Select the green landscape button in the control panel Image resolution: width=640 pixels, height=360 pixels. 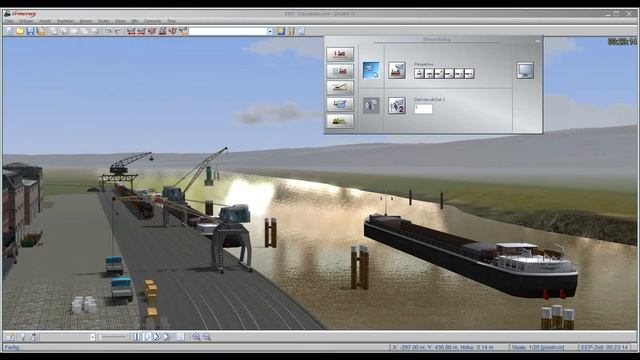click(x=340, y=121)
